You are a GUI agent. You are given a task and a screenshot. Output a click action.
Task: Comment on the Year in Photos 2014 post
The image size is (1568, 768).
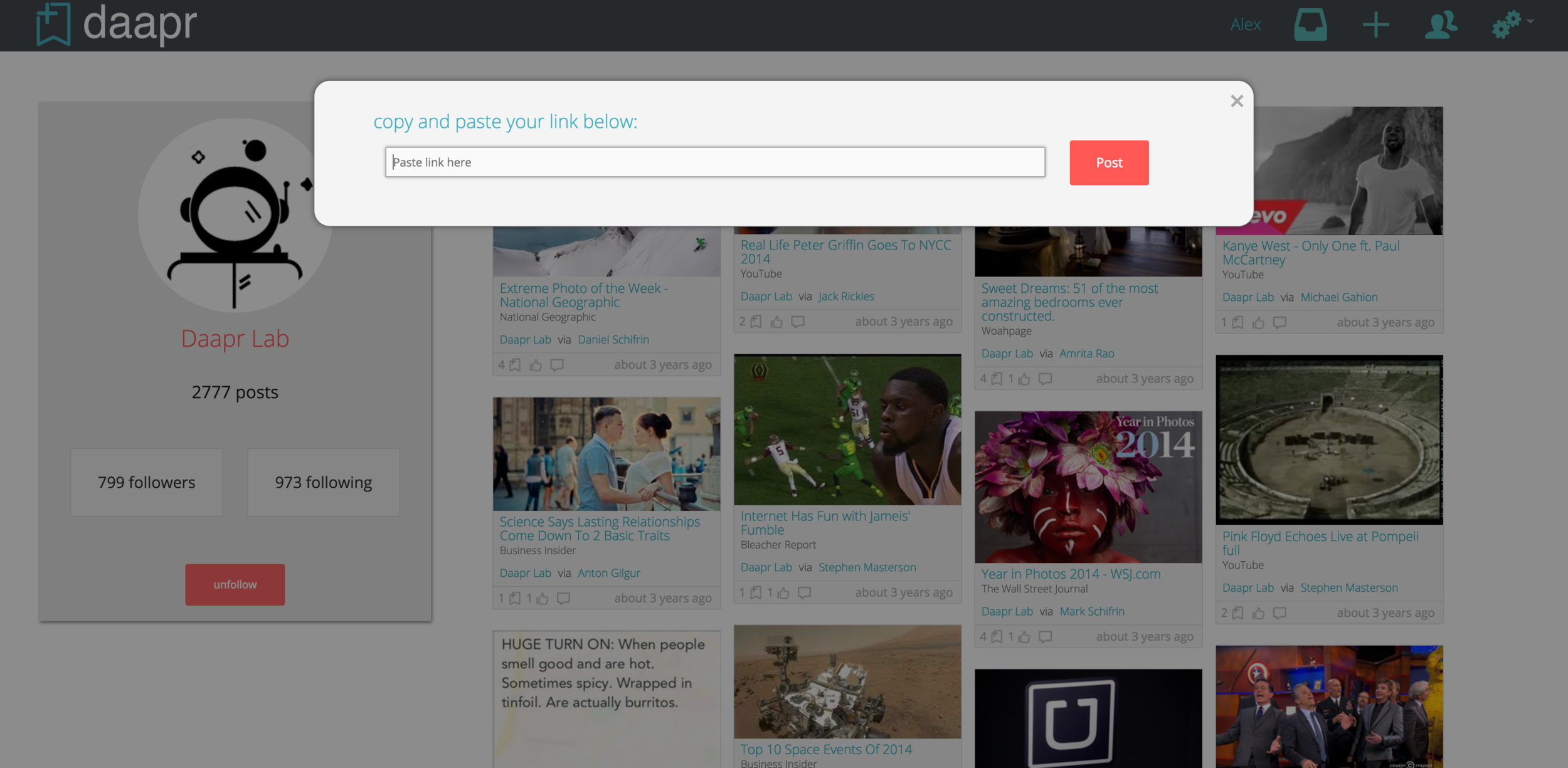click(x=1045, y=636)
